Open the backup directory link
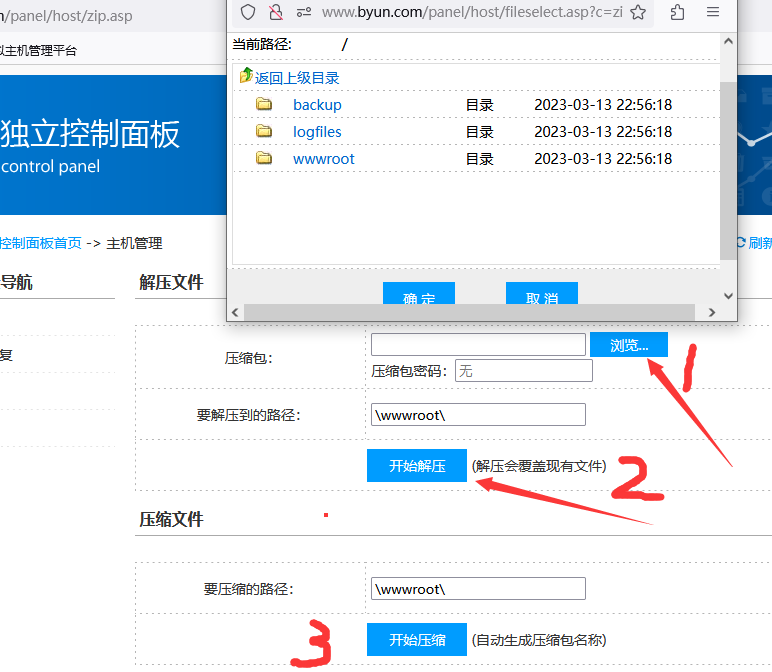Image resolution: width=772 pixels, height=672 pixels. 317,105
